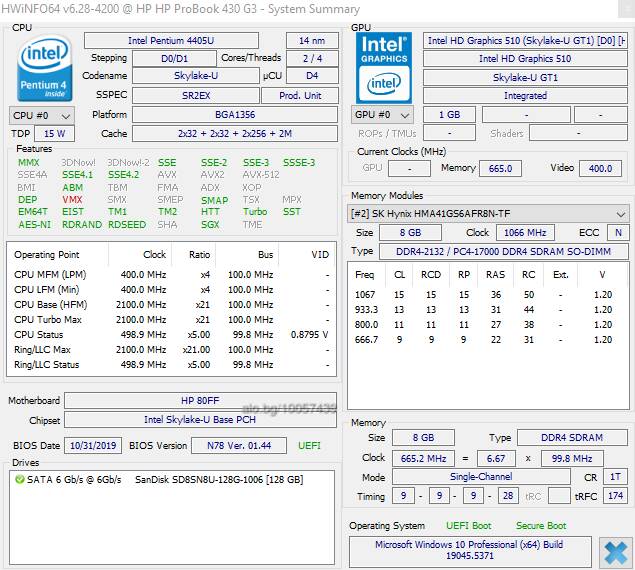This screenshot has width=635, height=570.
Task: Select the 800.0 frequency timing row
Action: click(x=488, y=324)
